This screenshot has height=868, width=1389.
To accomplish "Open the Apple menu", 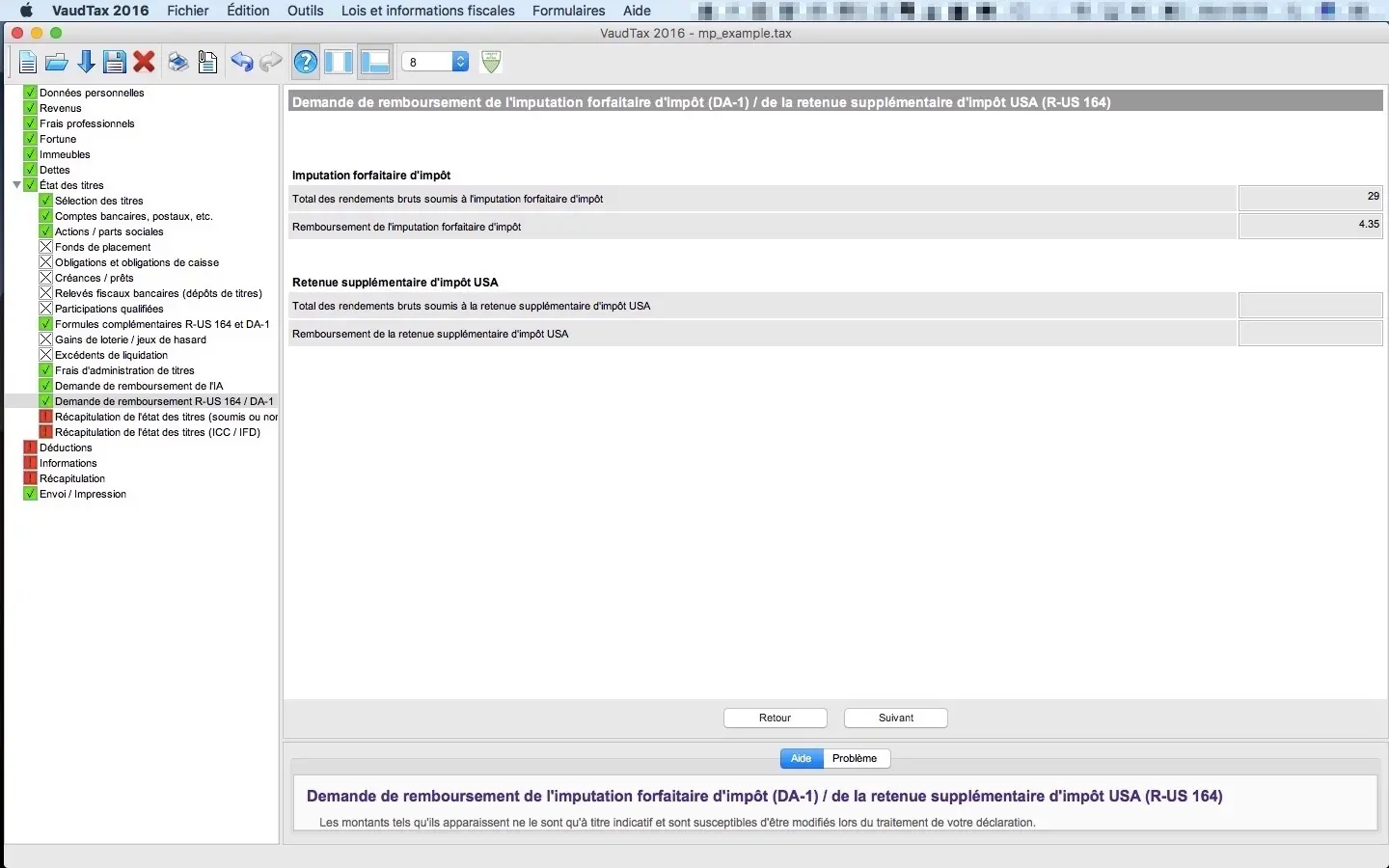I will coord(26,11).
